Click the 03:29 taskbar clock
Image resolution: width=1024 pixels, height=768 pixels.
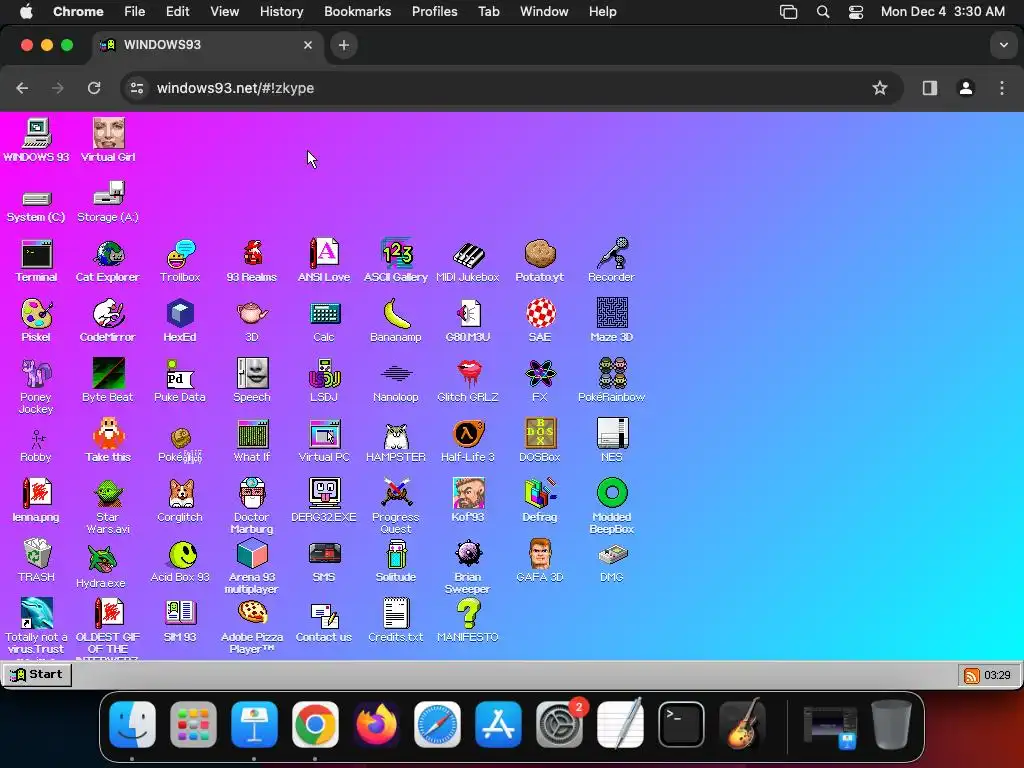coord(997,675)
